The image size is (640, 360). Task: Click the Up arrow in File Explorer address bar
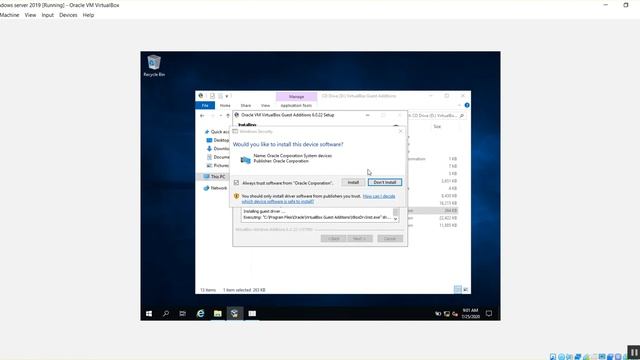(x=228, y=116)
